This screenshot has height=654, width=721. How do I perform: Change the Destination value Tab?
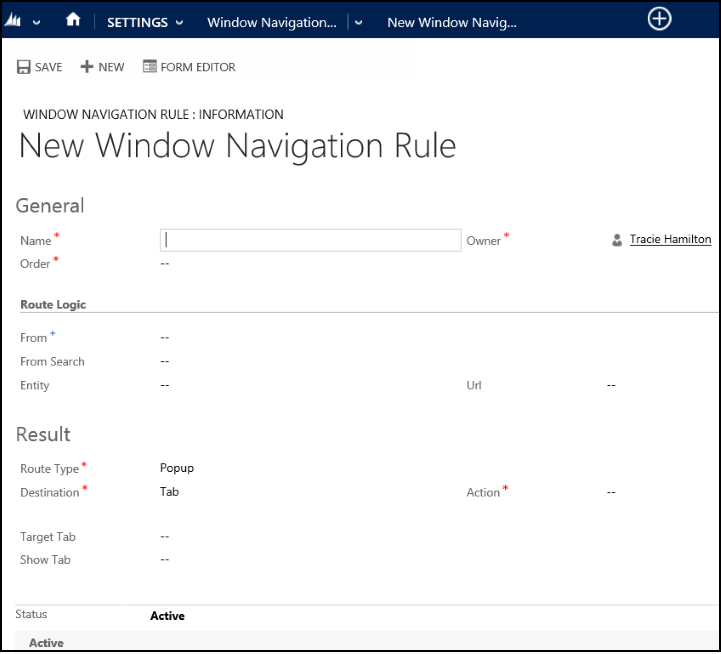[x=169, y=492]
